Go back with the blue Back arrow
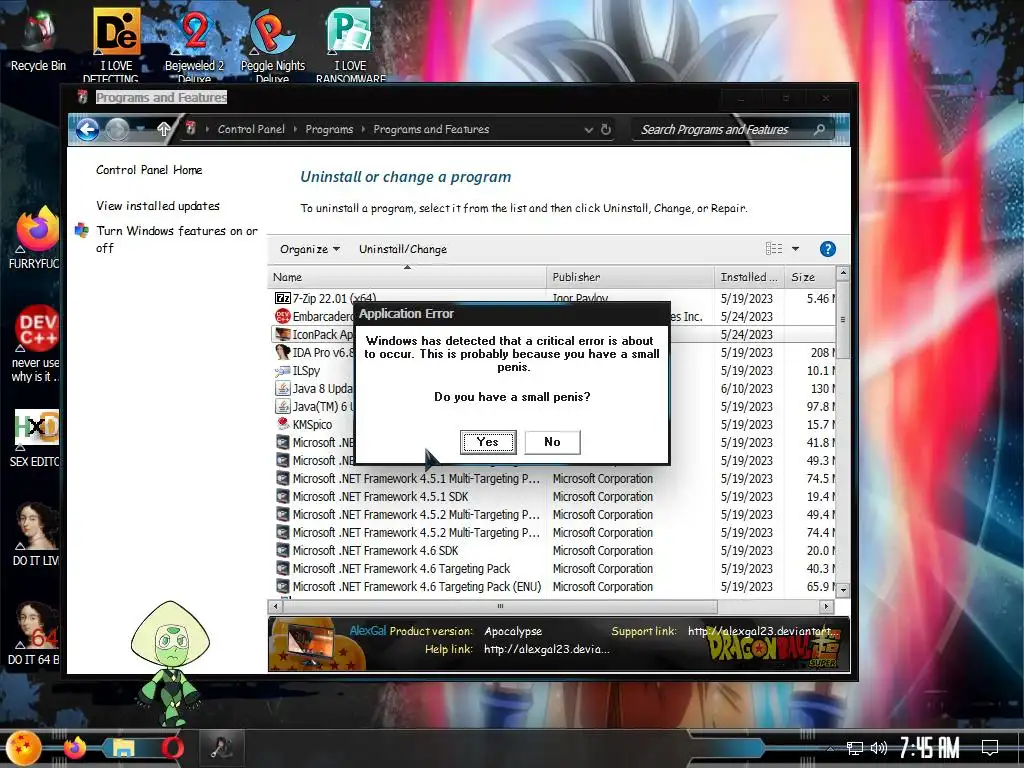 pyautogui.click(x=88, y=129)
